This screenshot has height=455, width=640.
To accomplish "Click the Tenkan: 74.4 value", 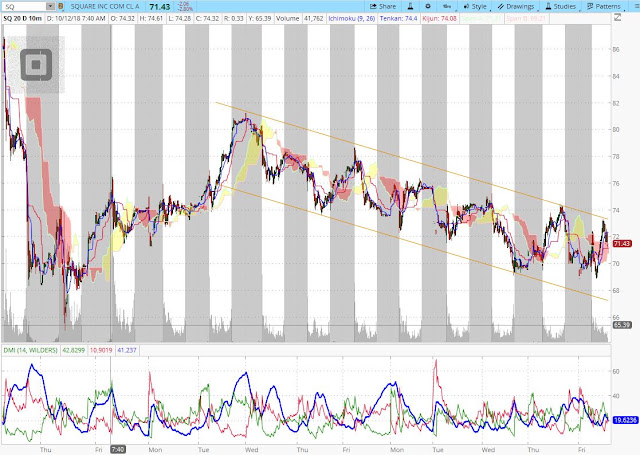I will (x=398, y=18).
